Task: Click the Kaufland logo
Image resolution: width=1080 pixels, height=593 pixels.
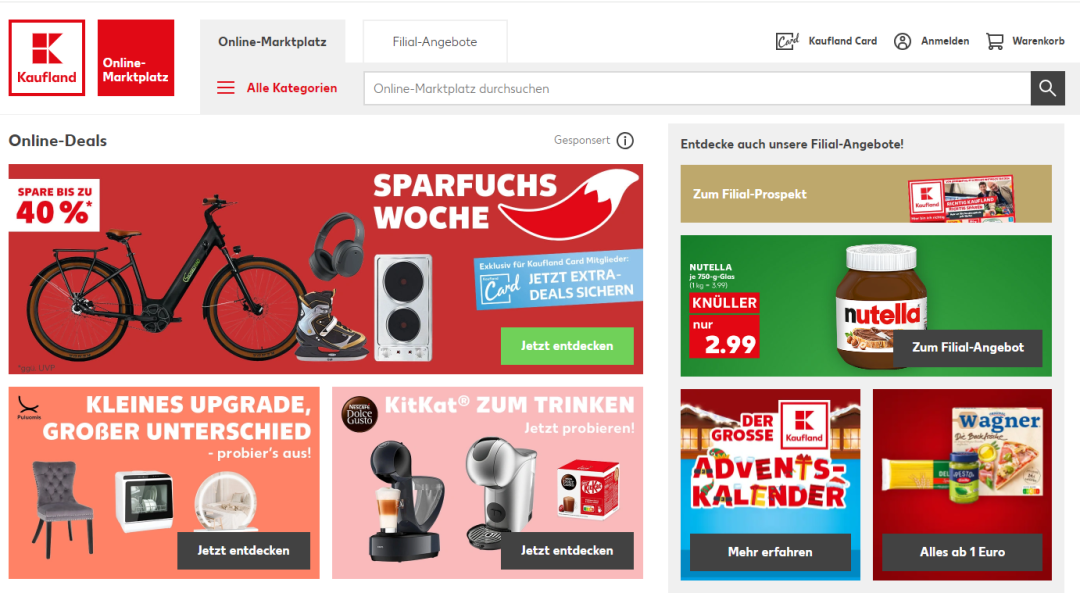Action: 47,58
